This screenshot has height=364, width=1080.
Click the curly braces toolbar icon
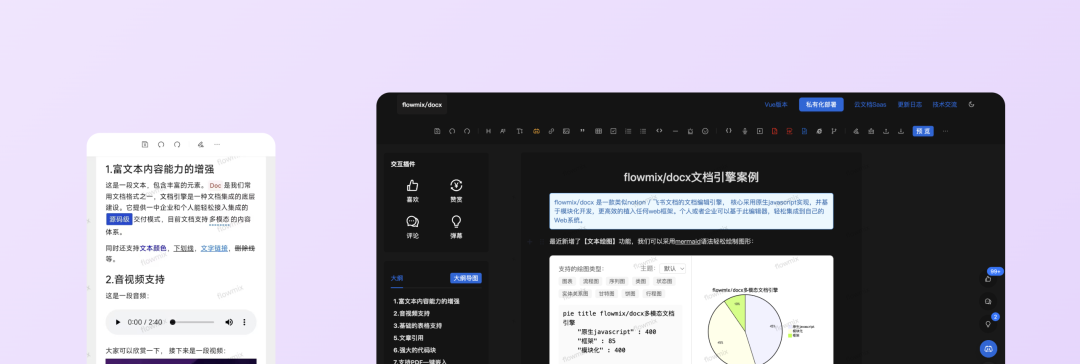coord(729,130)
